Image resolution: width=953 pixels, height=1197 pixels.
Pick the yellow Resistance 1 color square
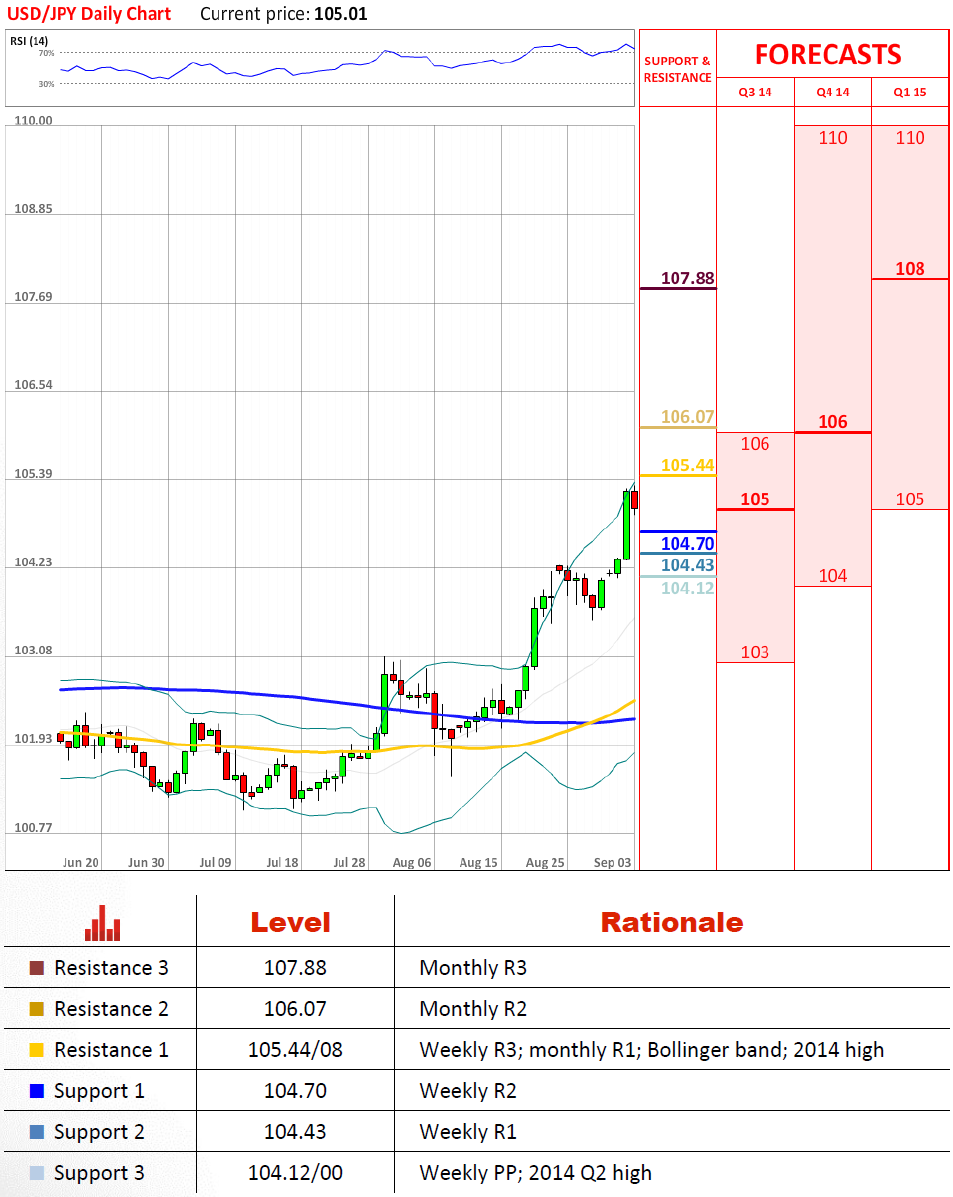click(x=37, y=1050)
